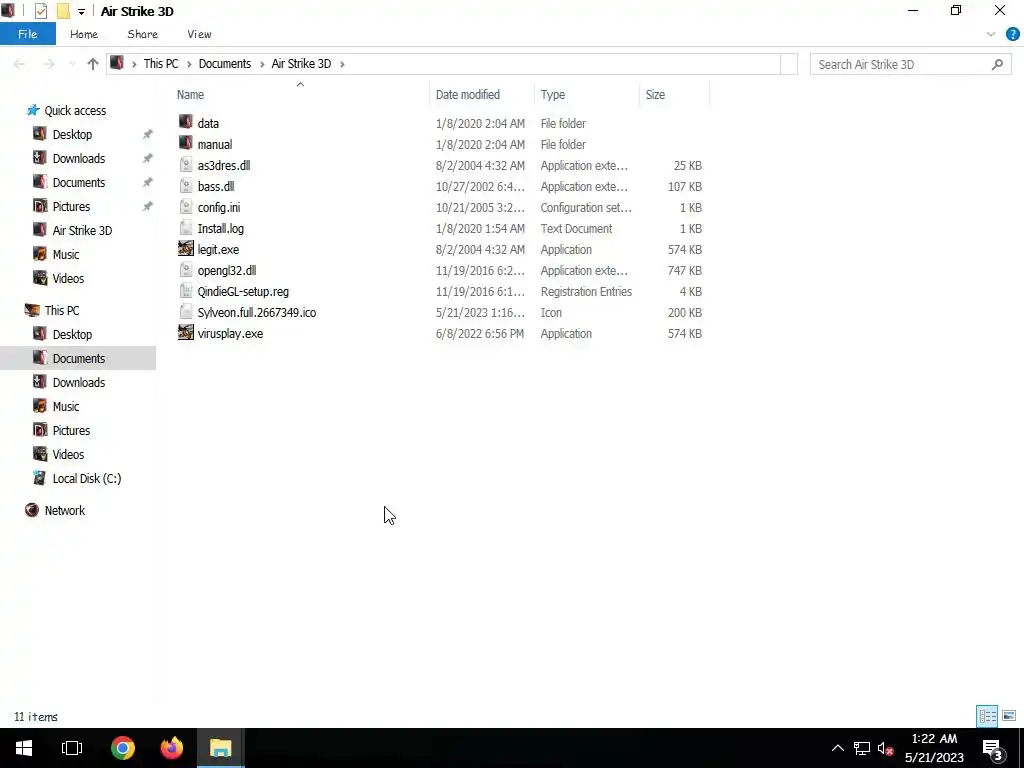
Task: Expand chevron after Documents breadcrumb
Action: (x=262, y=64)
